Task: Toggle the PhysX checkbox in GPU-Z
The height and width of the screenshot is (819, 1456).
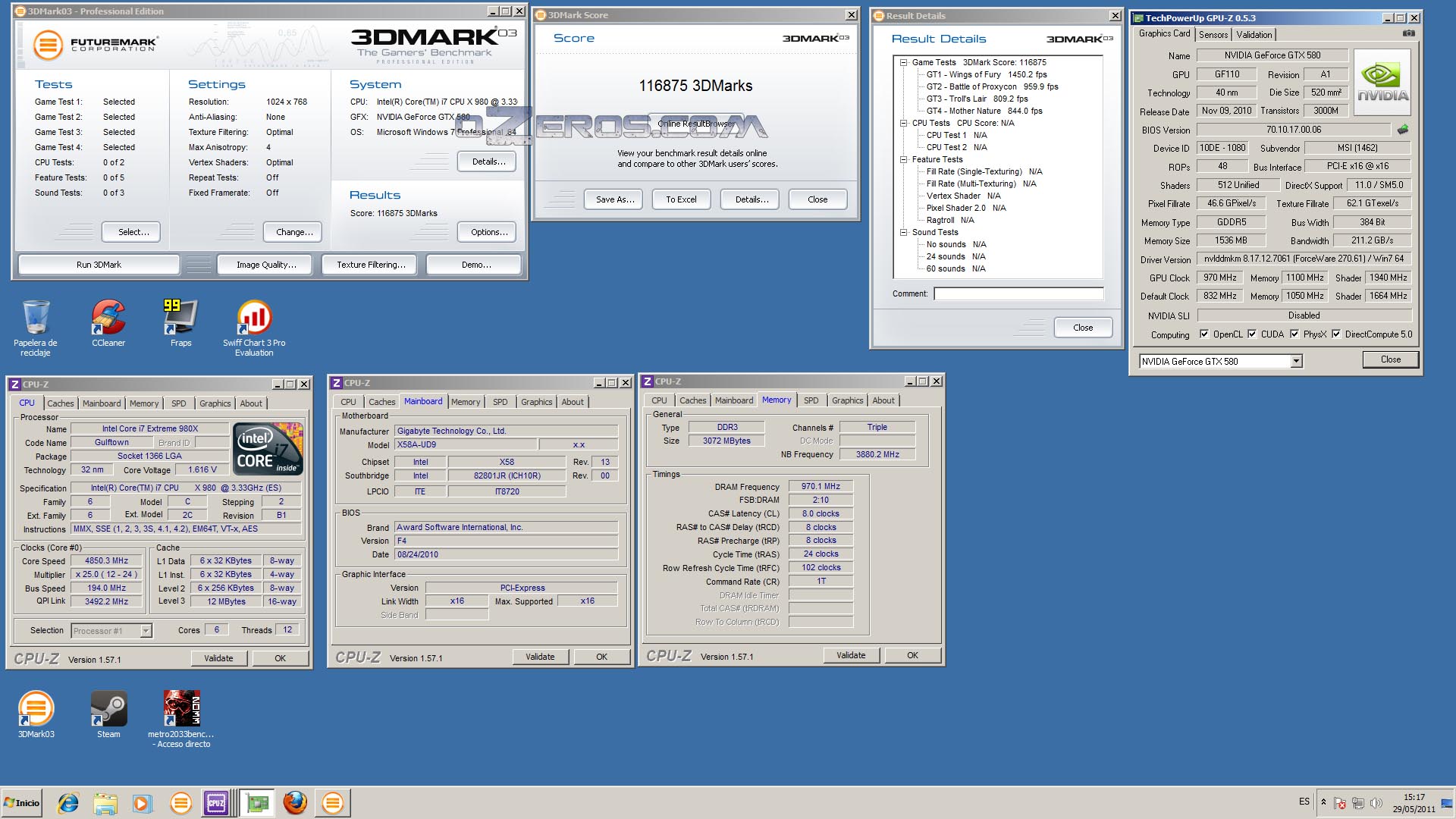Action: (1294, 334)
